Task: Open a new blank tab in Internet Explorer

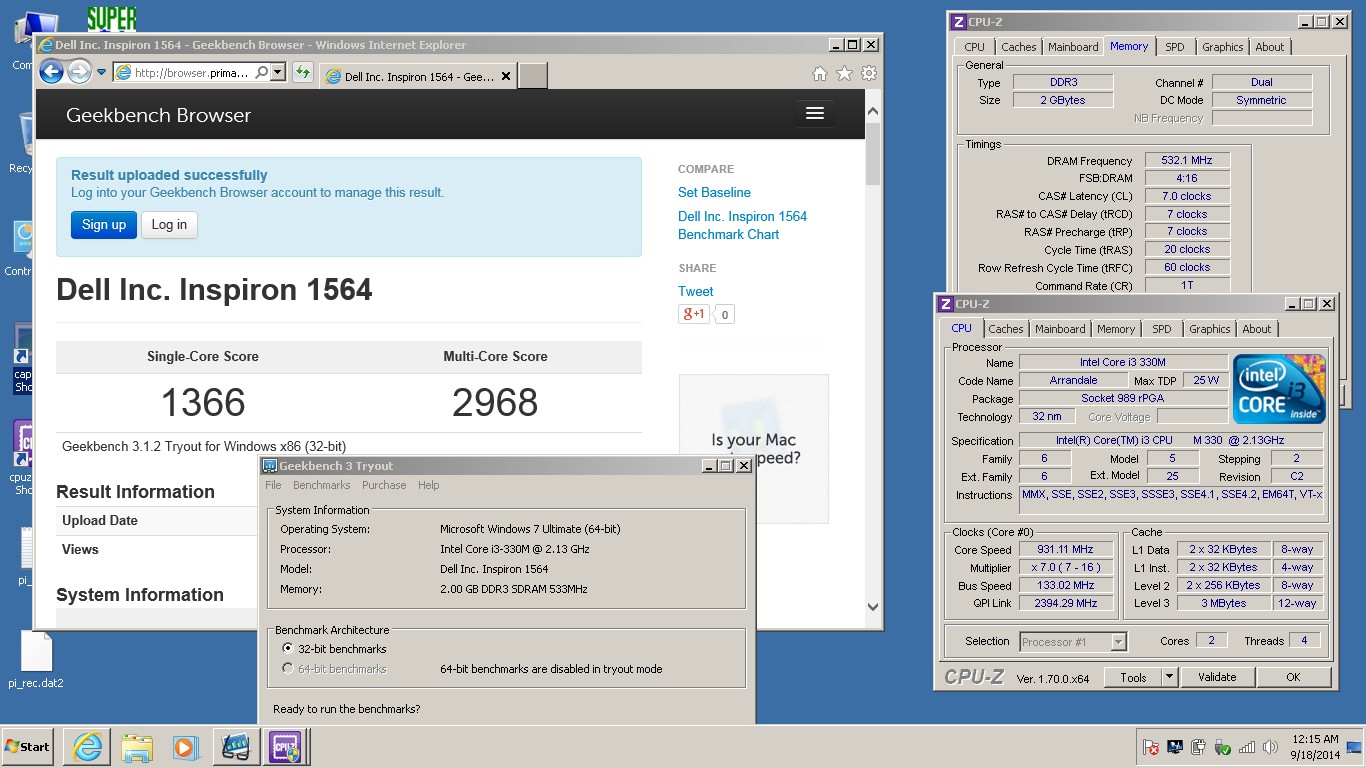Action: [532, 75]
